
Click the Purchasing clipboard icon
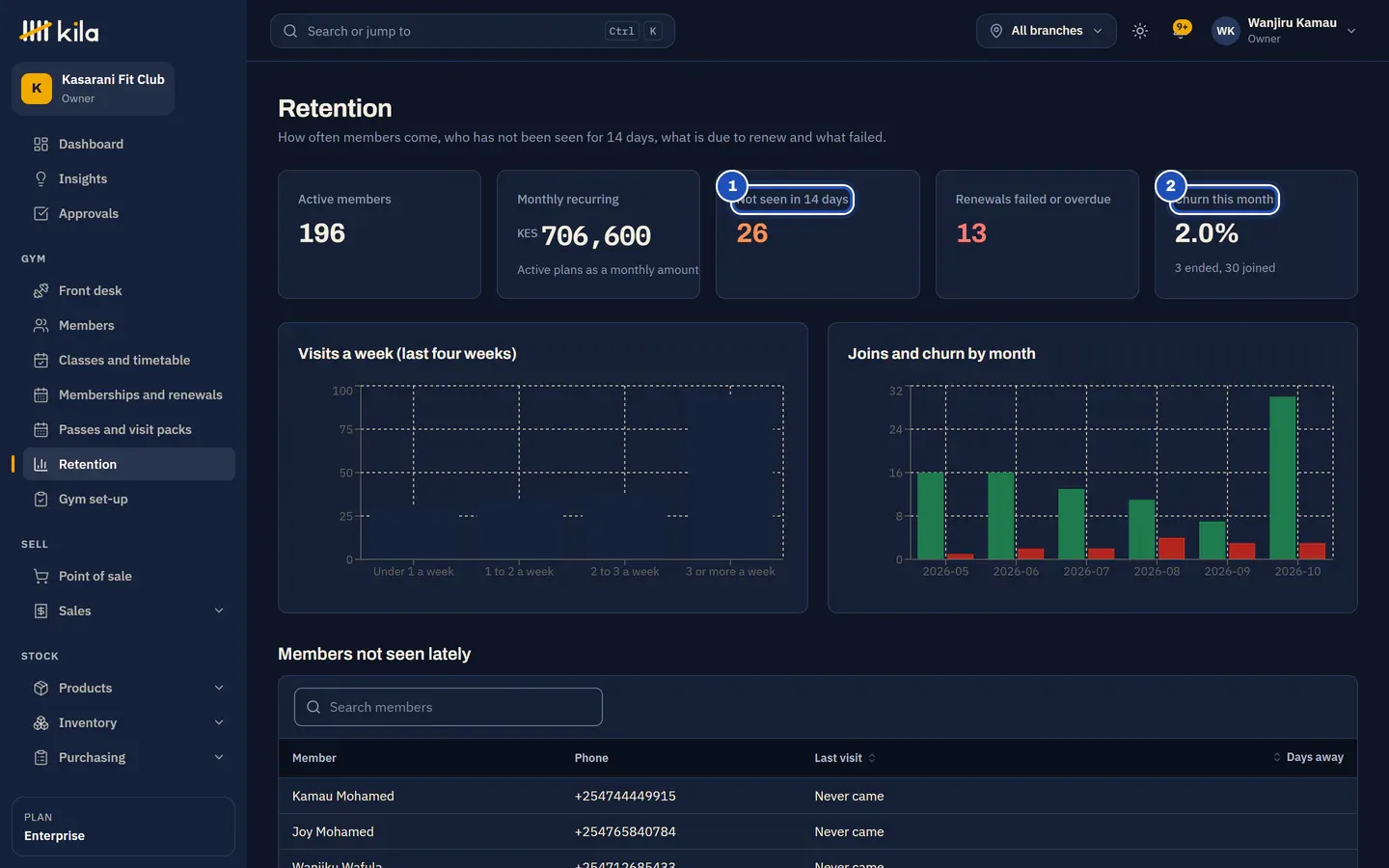click(41, 758)
